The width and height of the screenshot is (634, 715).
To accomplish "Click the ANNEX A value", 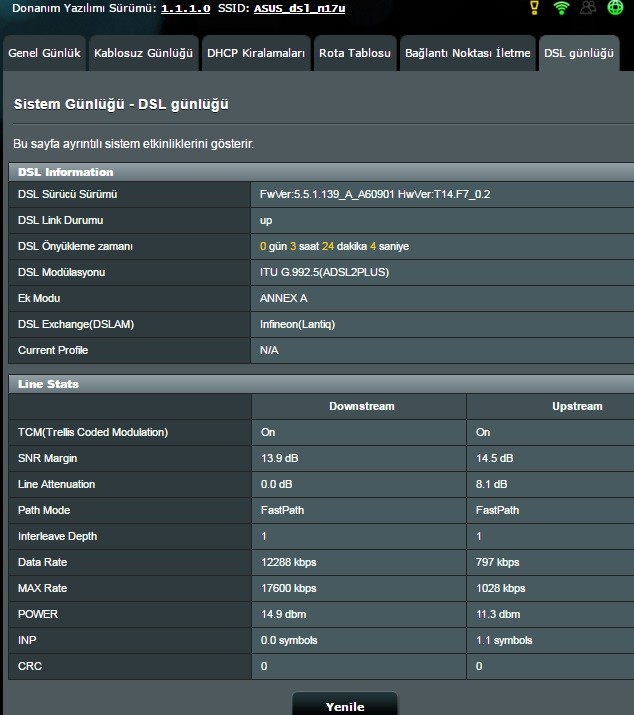I will point(283,298).
